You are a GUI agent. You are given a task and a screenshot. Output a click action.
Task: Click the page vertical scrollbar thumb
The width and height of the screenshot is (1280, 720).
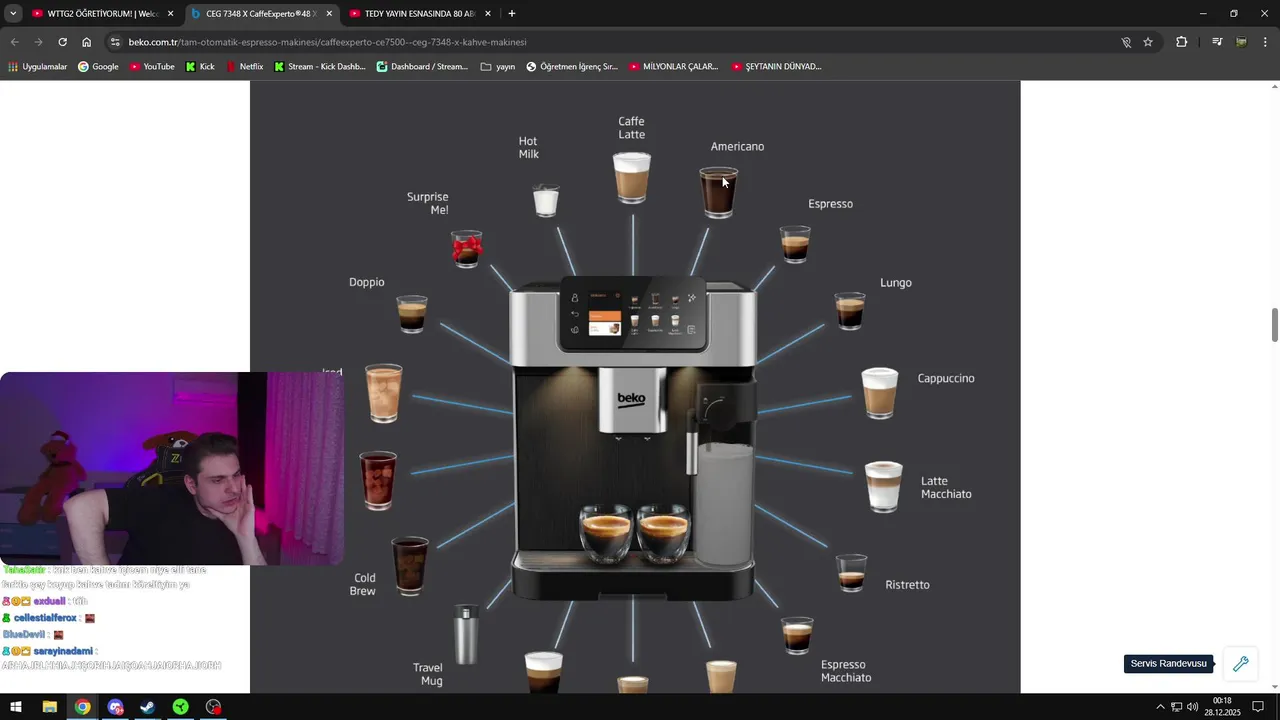point(1274,325)
